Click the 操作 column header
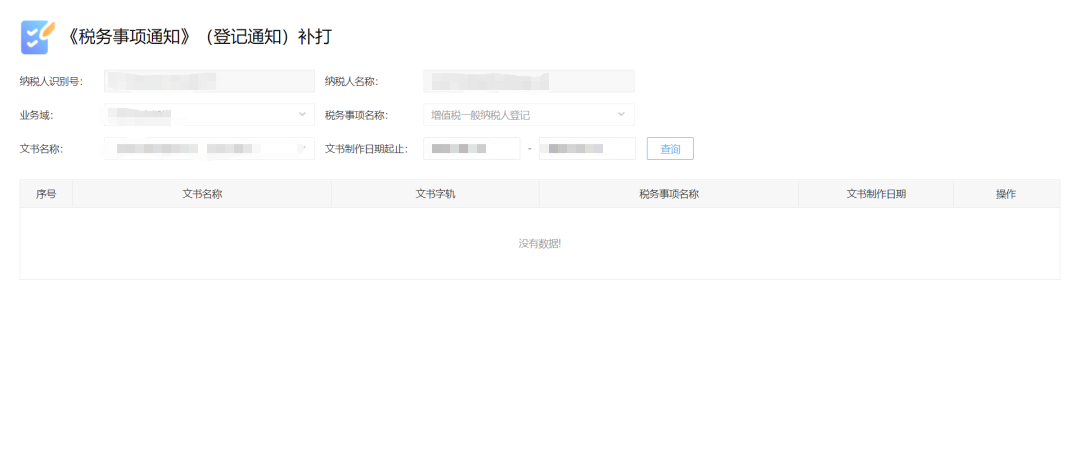 point(1006,194)
